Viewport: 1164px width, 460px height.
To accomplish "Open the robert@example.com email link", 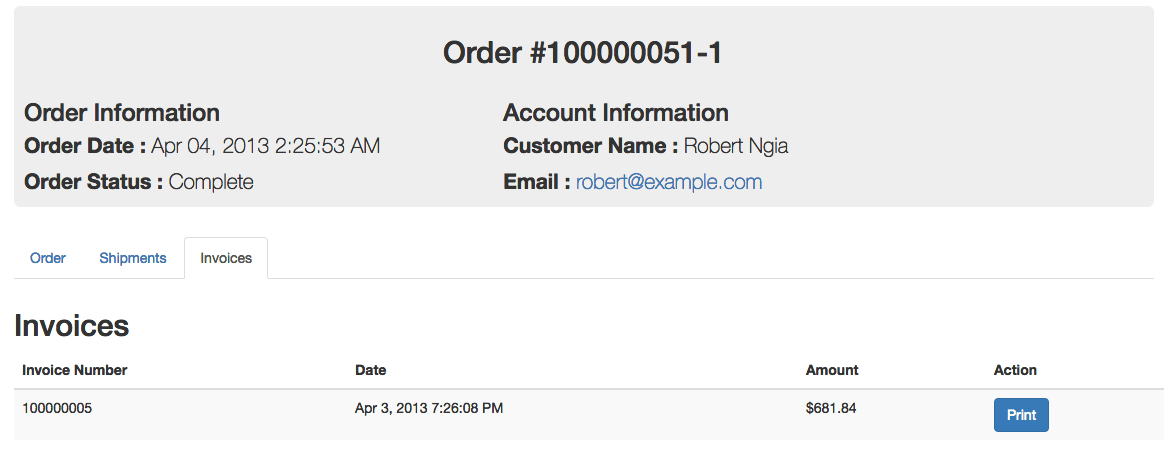I will pos(669,182).
